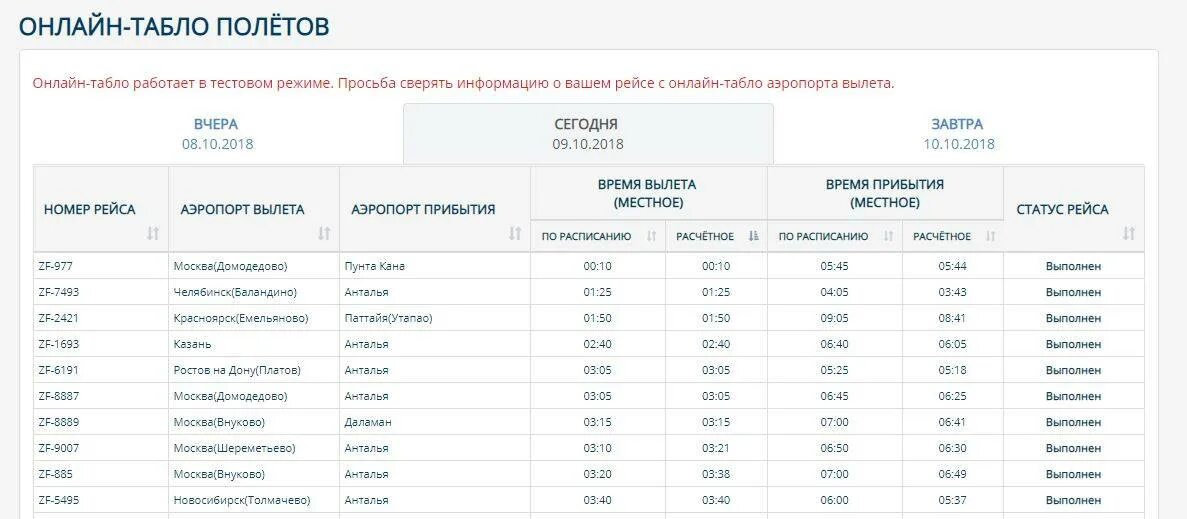1187x519 pixels.
Task: Open ЗАВТРА 10.10.2018 tab
Action: pos(958,134)
